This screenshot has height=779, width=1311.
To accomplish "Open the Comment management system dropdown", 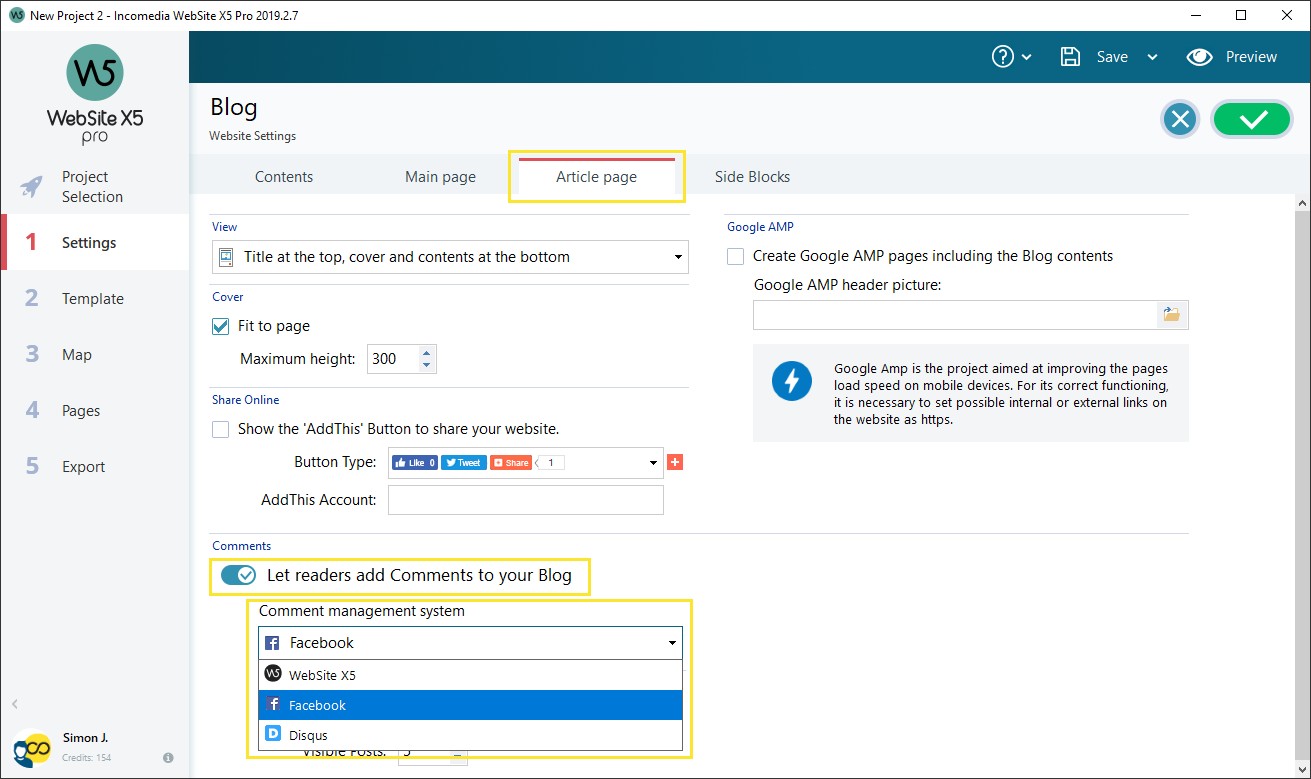I will [x=671, y=642].
